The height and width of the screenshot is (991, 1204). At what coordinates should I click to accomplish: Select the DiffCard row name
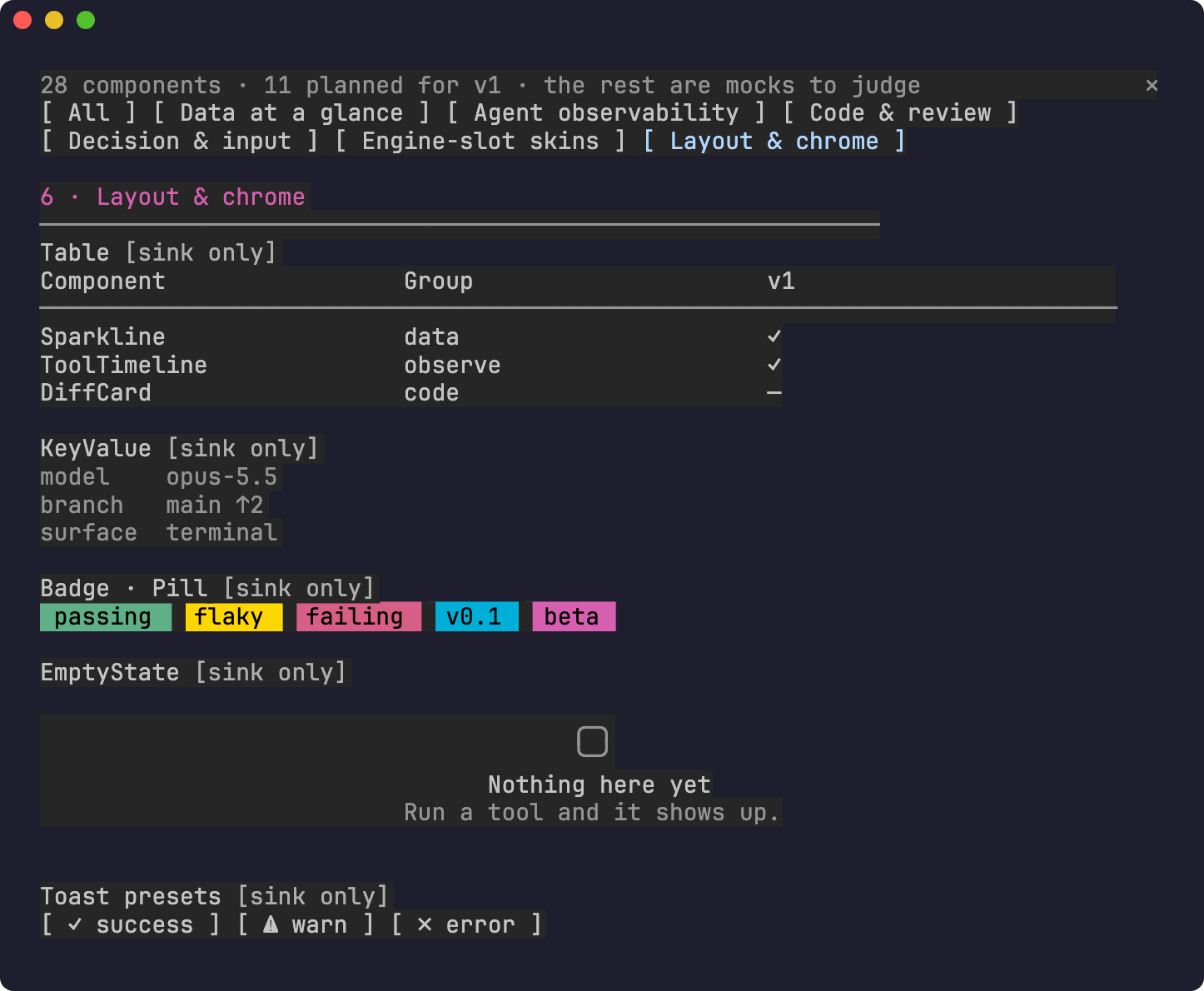[x=96, y=393]
